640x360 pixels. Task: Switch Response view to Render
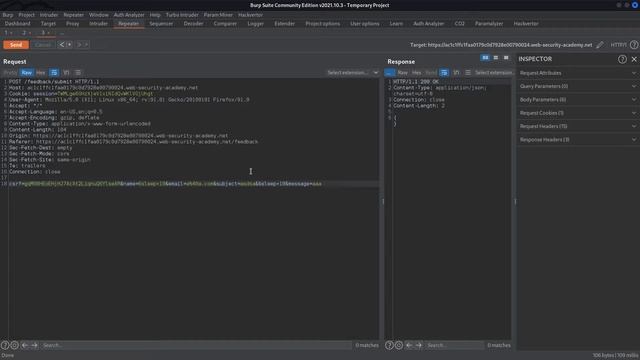tap(431, 73)
